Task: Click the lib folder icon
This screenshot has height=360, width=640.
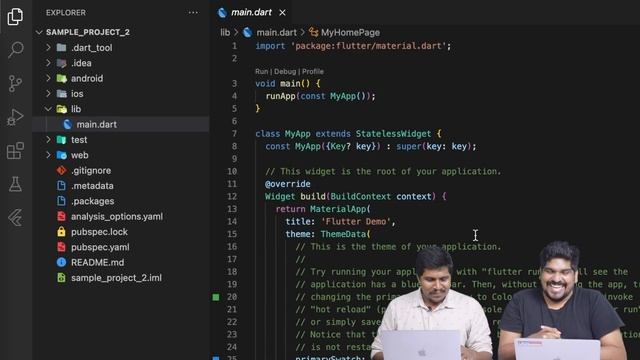Action: [62, 109]
